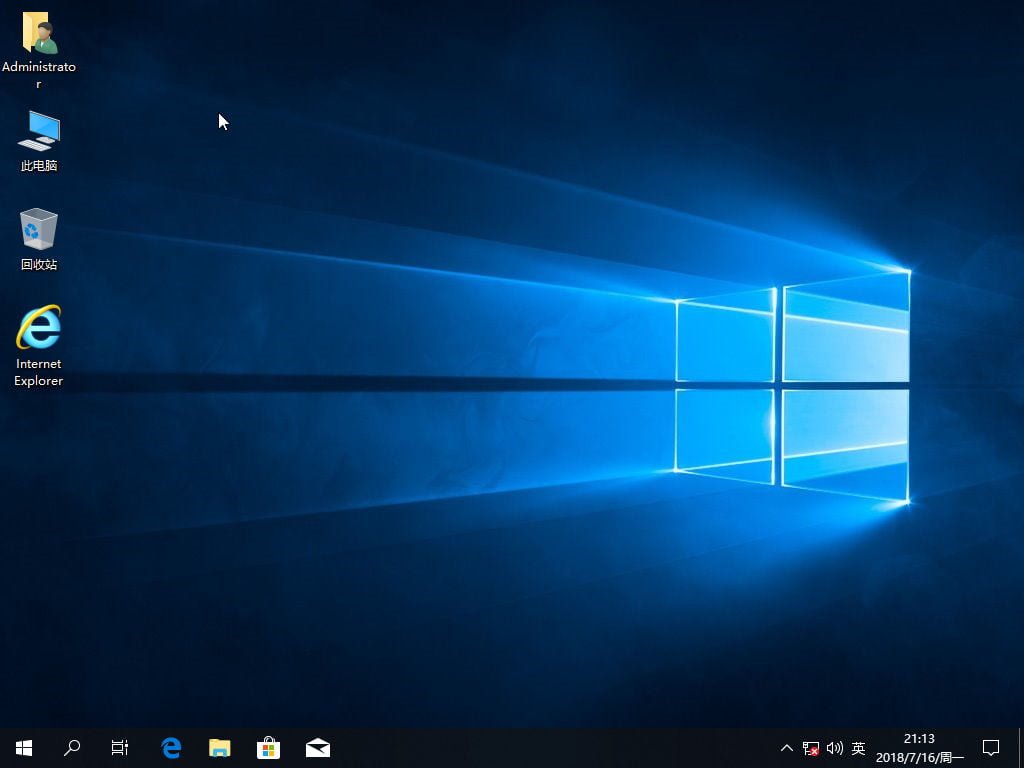Open the Mail app on taskbar
Image resolution: width=1024 pixels, height=768 pixels.
point(318,748)
